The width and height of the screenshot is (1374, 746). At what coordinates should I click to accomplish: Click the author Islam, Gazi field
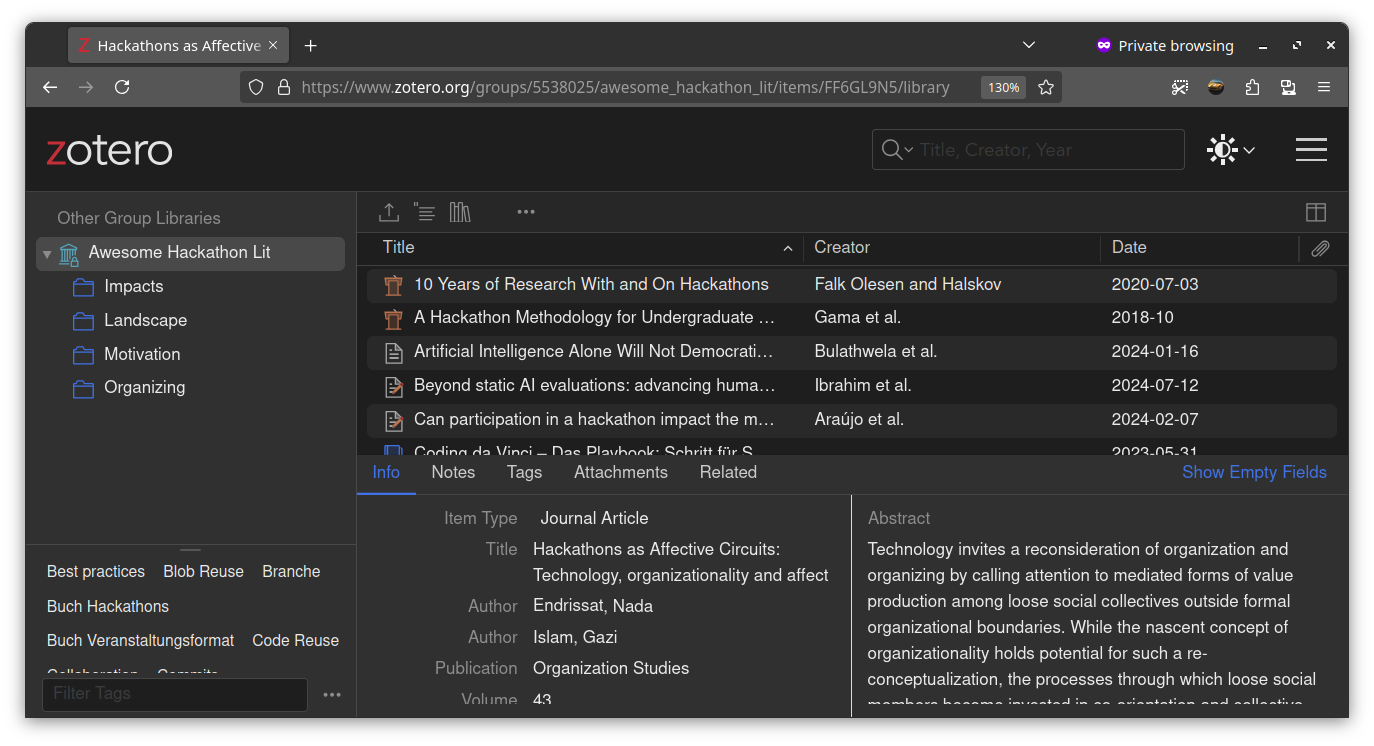click(x=576, y=637)
